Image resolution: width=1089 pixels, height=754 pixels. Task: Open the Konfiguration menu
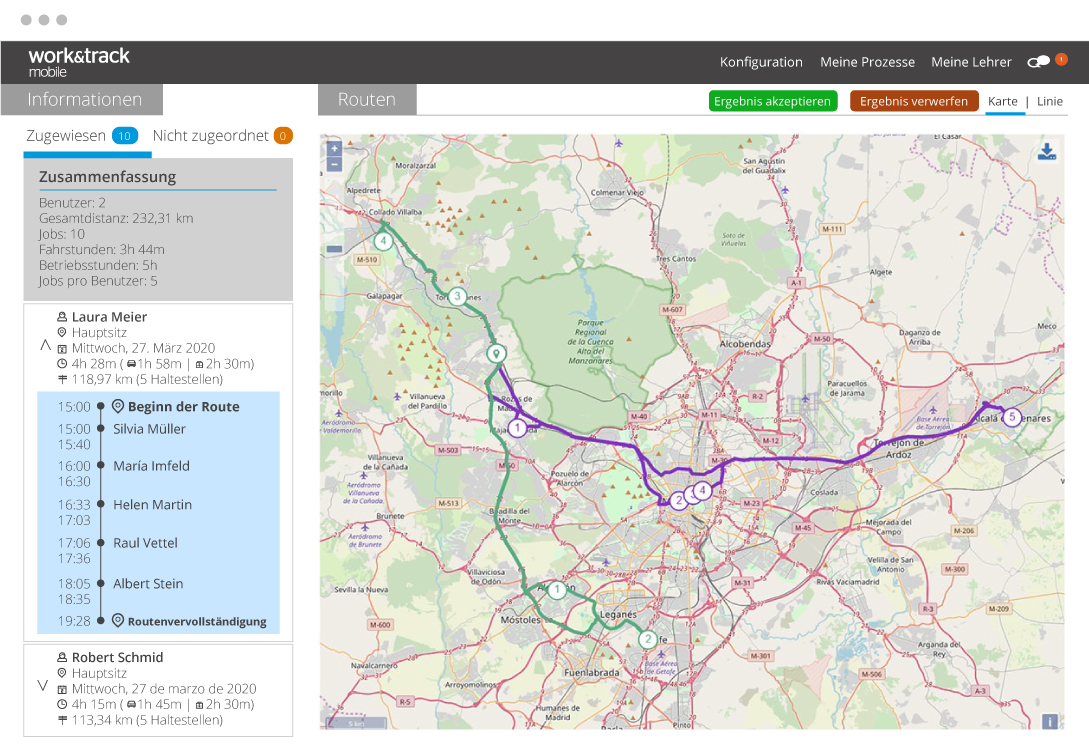point(761,62)
